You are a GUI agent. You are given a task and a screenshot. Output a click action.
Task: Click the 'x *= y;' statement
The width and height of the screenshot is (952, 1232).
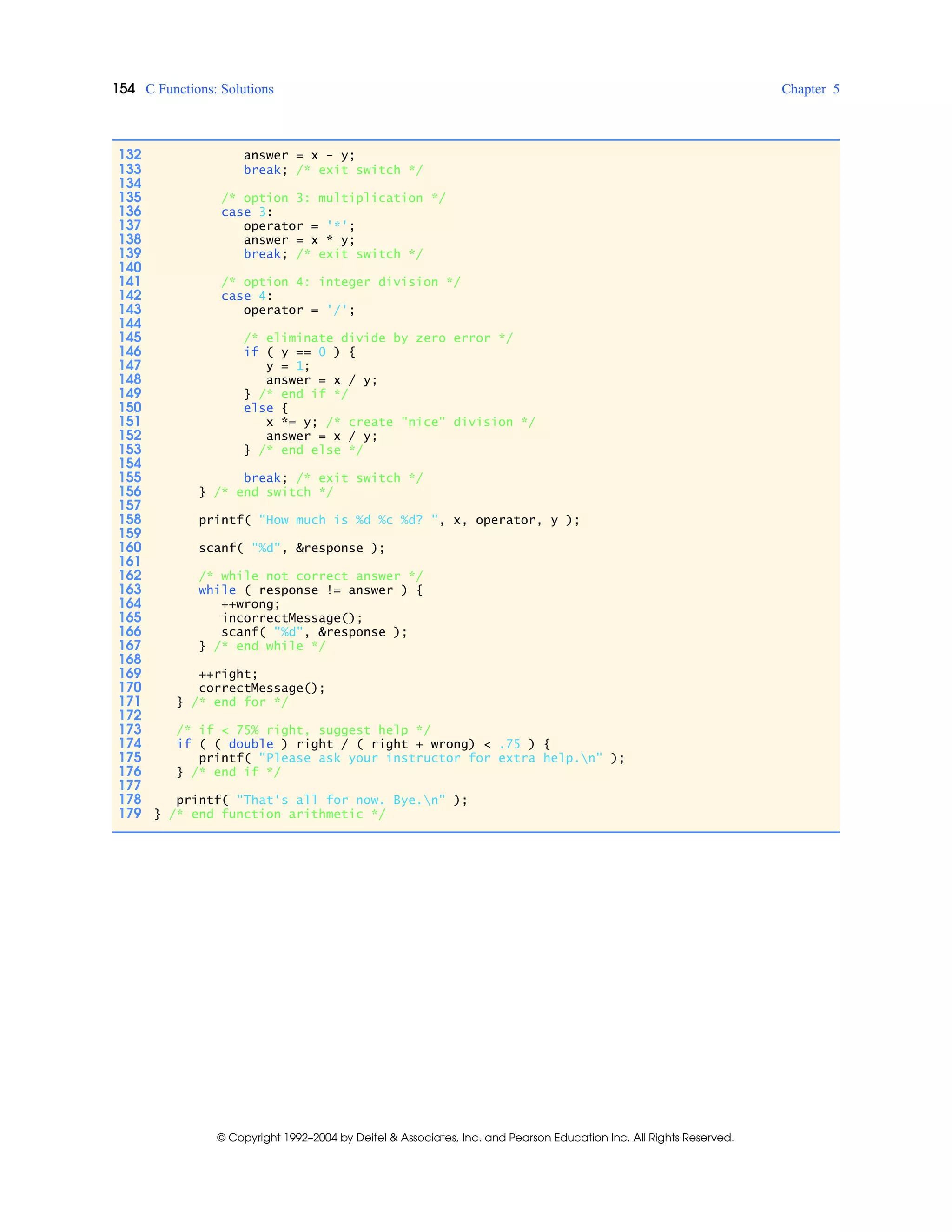[291, 422]
